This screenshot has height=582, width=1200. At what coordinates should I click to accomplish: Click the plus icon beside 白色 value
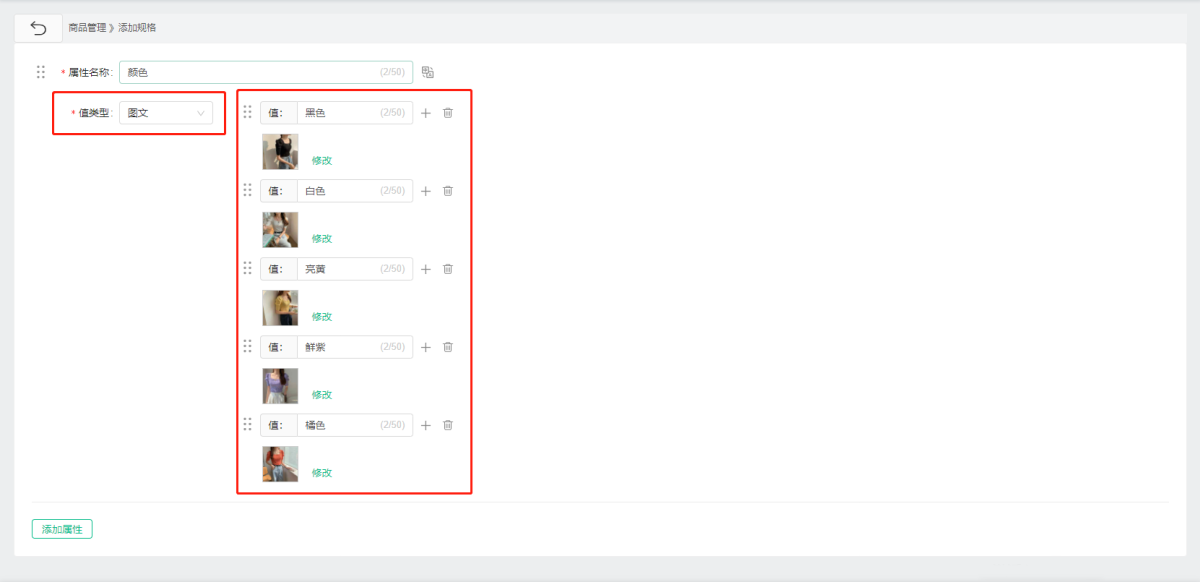point(425,191)
